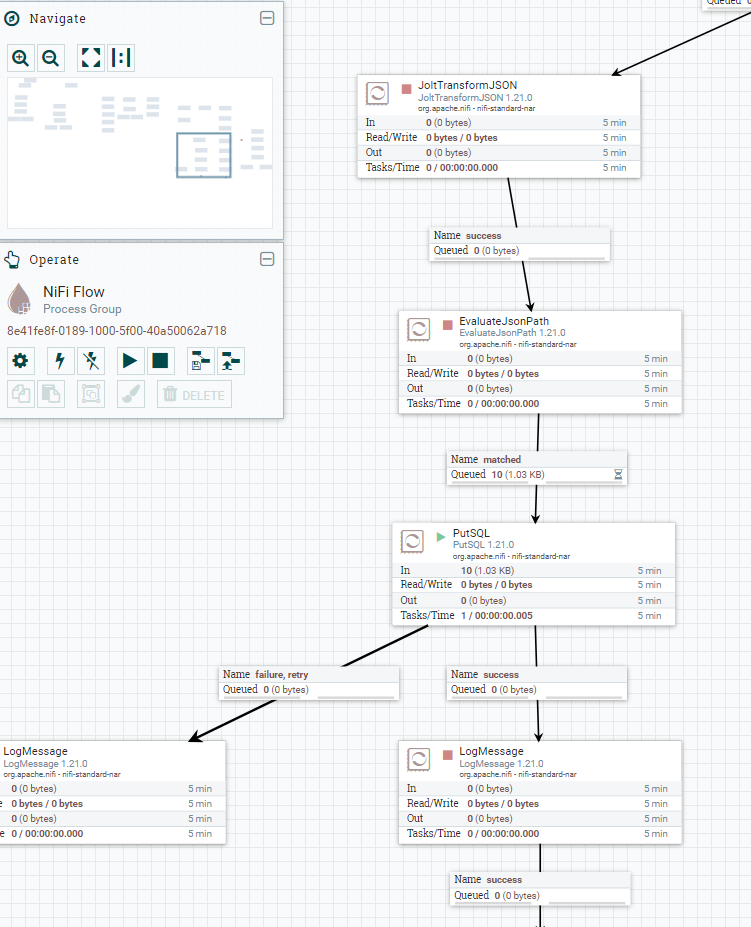Screen dimensions: 751x927
Task: Click the EvaluateJsonPath processor name
Action: coord(504,321)
